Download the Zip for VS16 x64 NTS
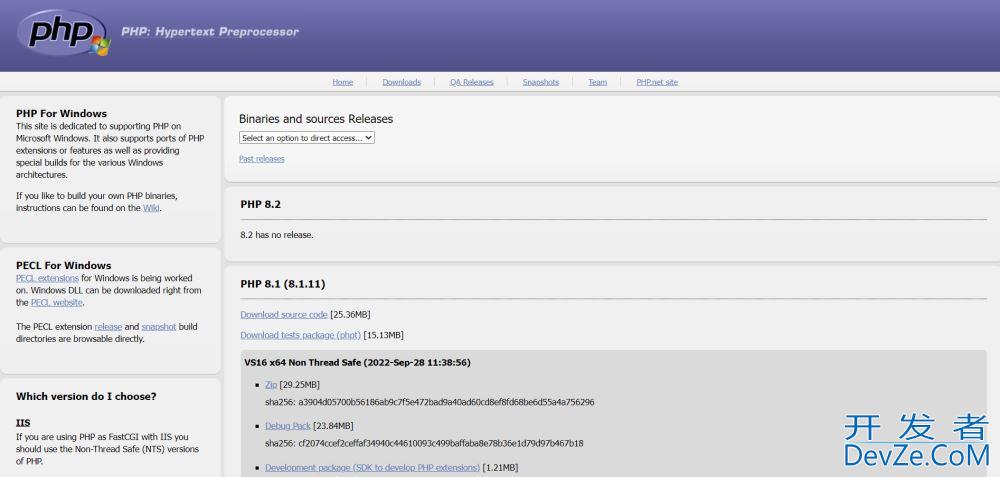Image resolution: width=1000 pixels, height=477 pixels. tap(271, 385)
